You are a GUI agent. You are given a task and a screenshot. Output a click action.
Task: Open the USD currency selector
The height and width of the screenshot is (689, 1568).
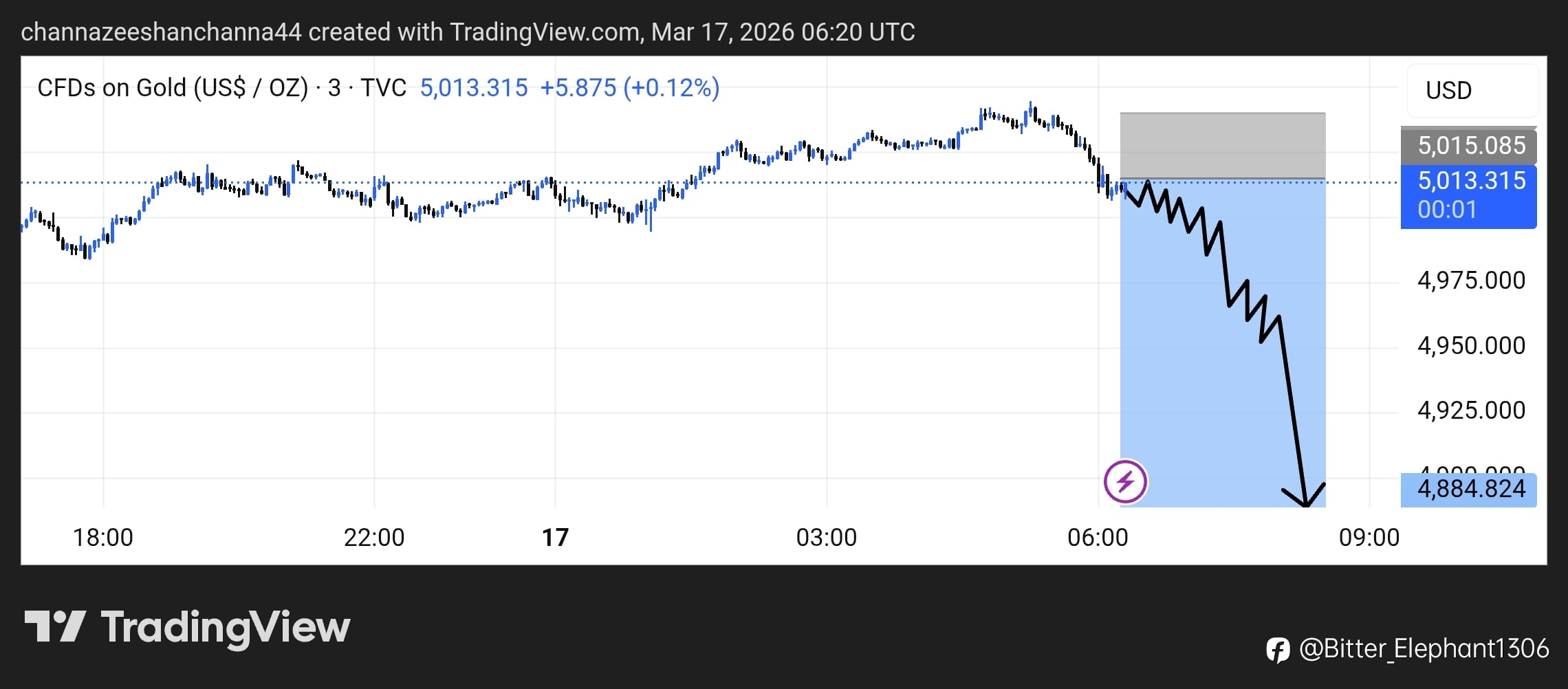(1472, 90)
